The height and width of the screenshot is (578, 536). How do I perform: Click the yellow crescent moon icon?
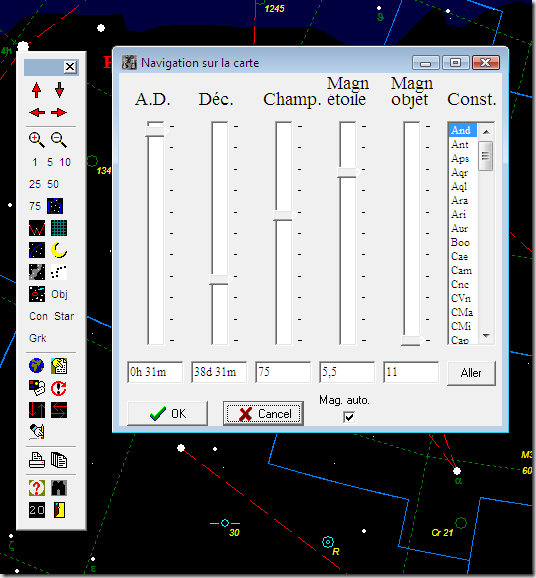pos(59,250)
